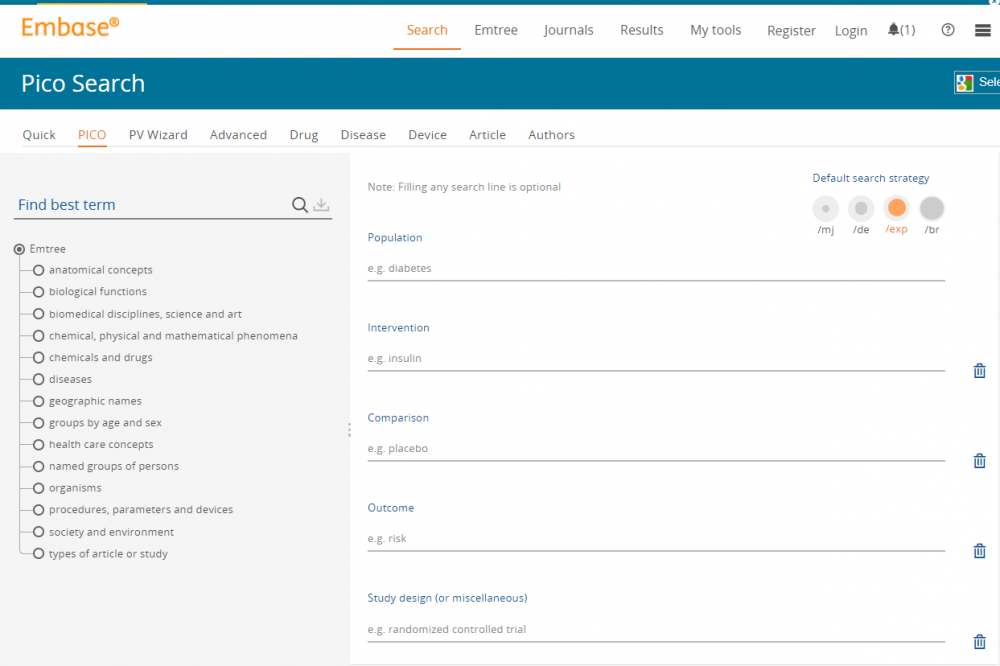
Task: Switch to the Article tab
Action: coord(487,135)
